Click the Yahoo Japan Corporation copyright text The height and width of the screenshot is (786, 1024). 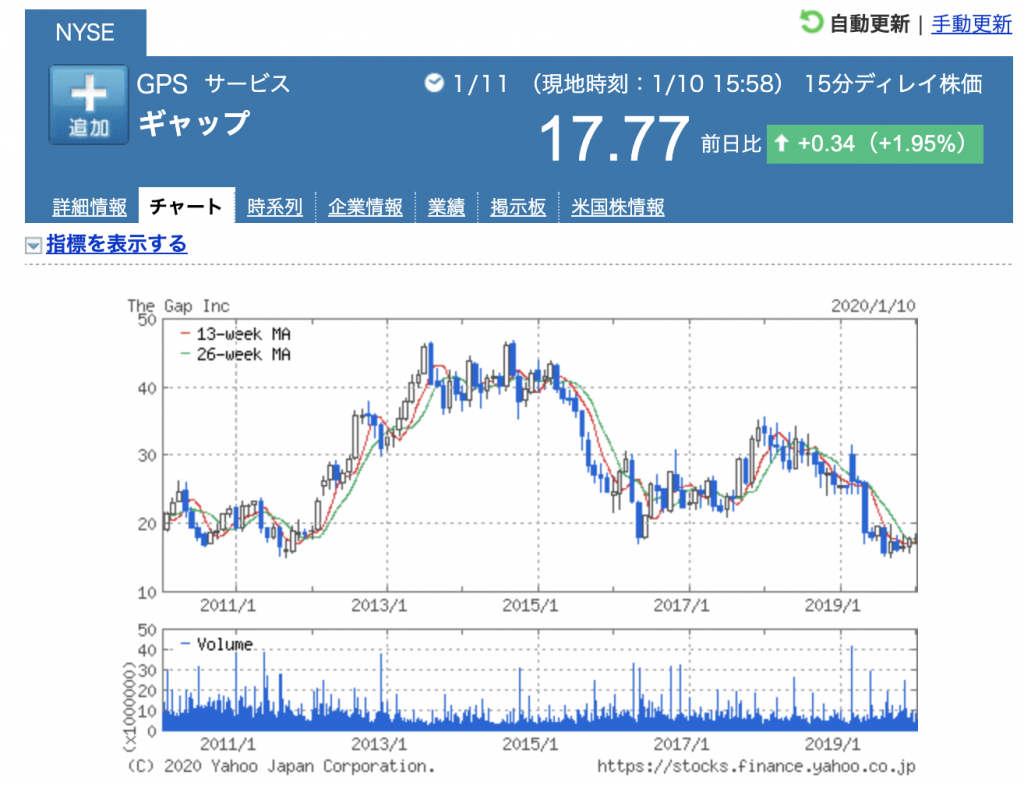tap(281, 766)
